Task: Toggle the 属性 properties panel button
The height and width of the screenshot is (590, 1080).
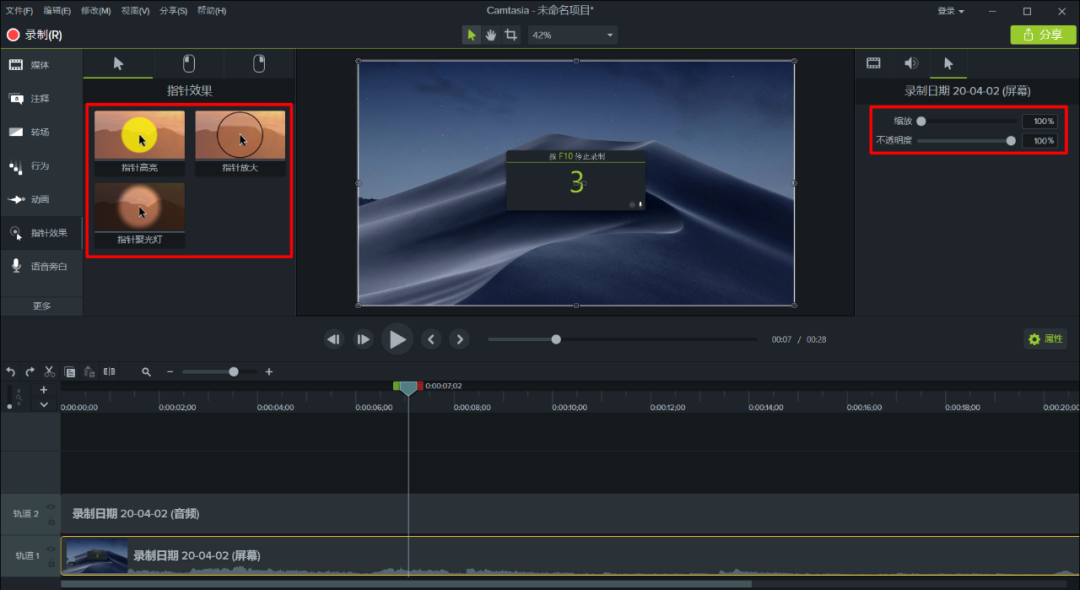Action: click(x=1045, y=339)
